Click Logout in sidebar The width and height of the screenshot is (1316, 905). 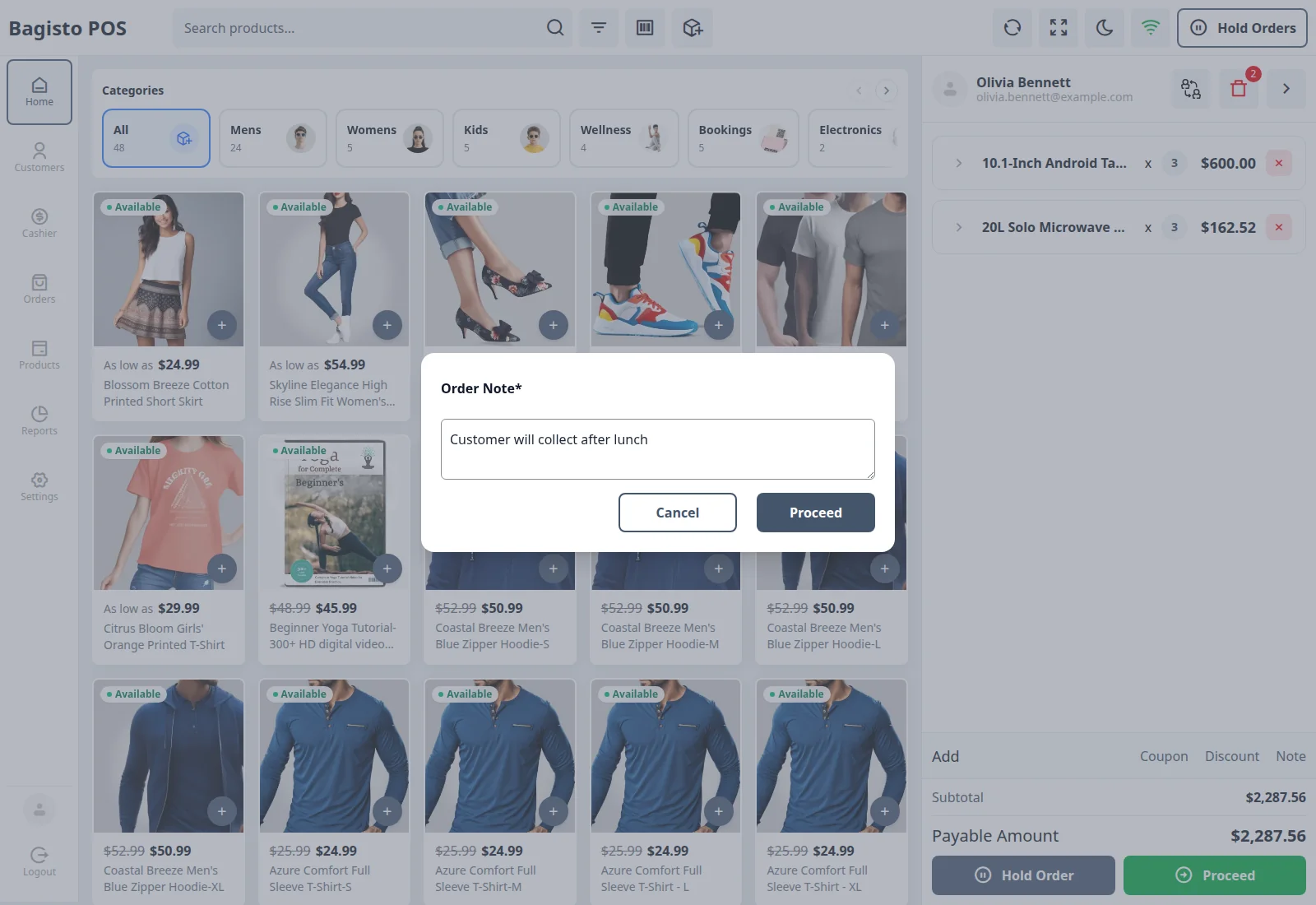coord(39,862)
